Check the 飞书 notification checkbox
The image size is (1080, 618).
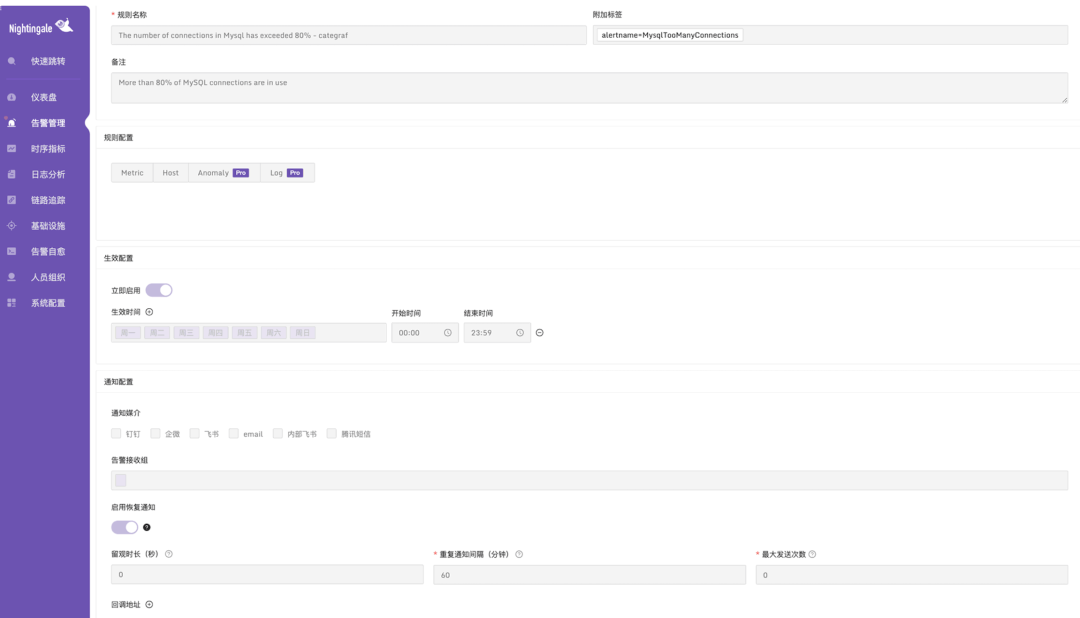(195, 433)
